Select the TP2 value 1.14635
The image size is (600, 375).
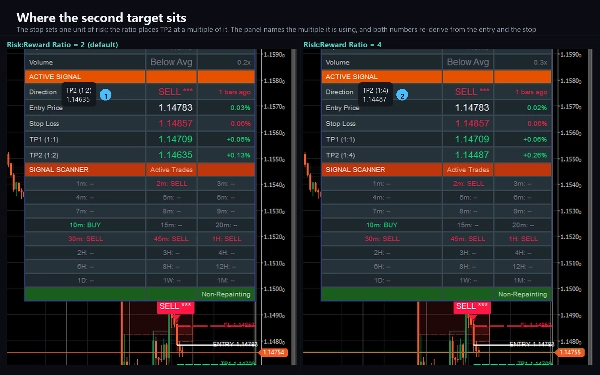coord(175,155)
